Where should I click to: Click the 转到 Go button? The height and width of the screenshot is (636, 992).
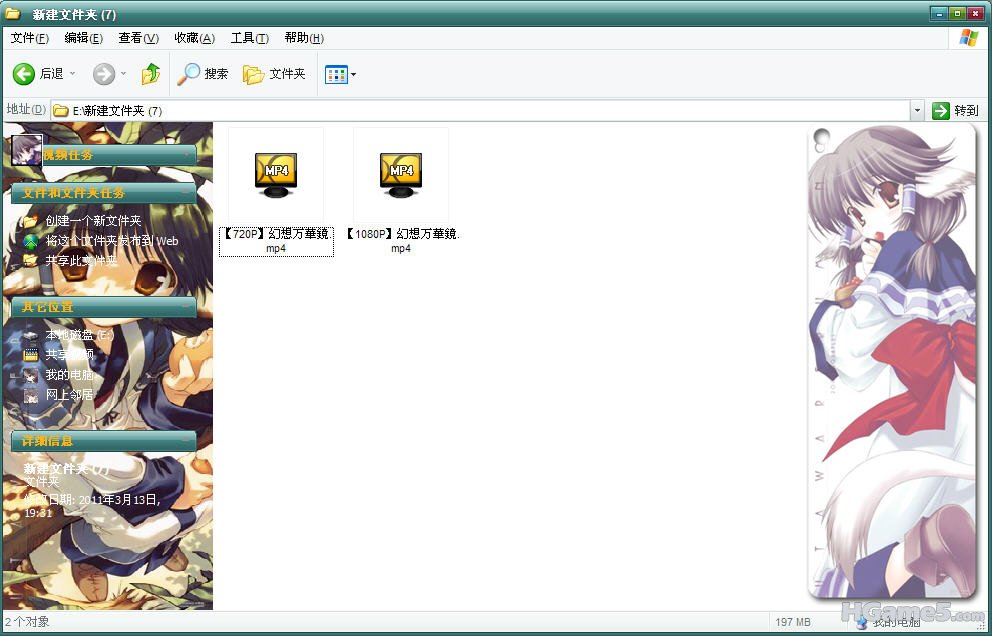coord(956,110)
